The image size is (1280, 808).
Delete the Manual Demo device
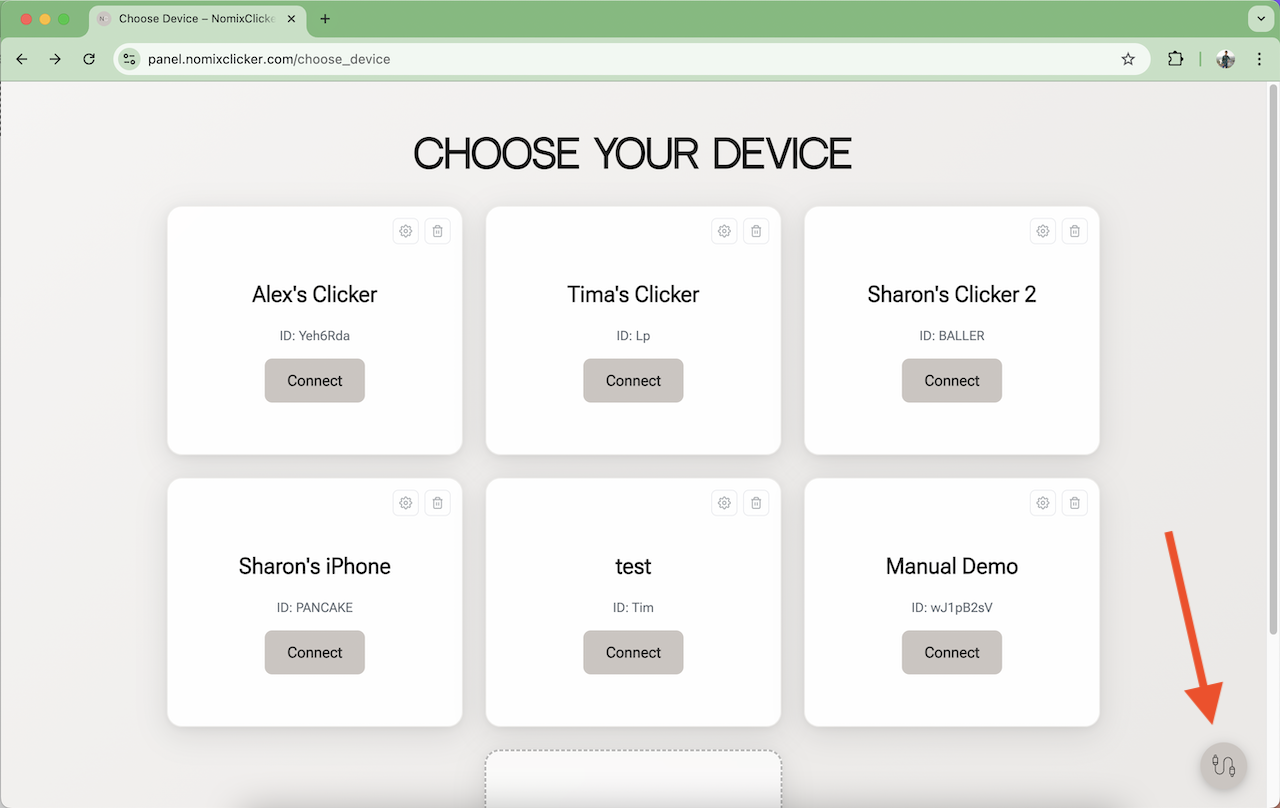tap(1074, 503)
